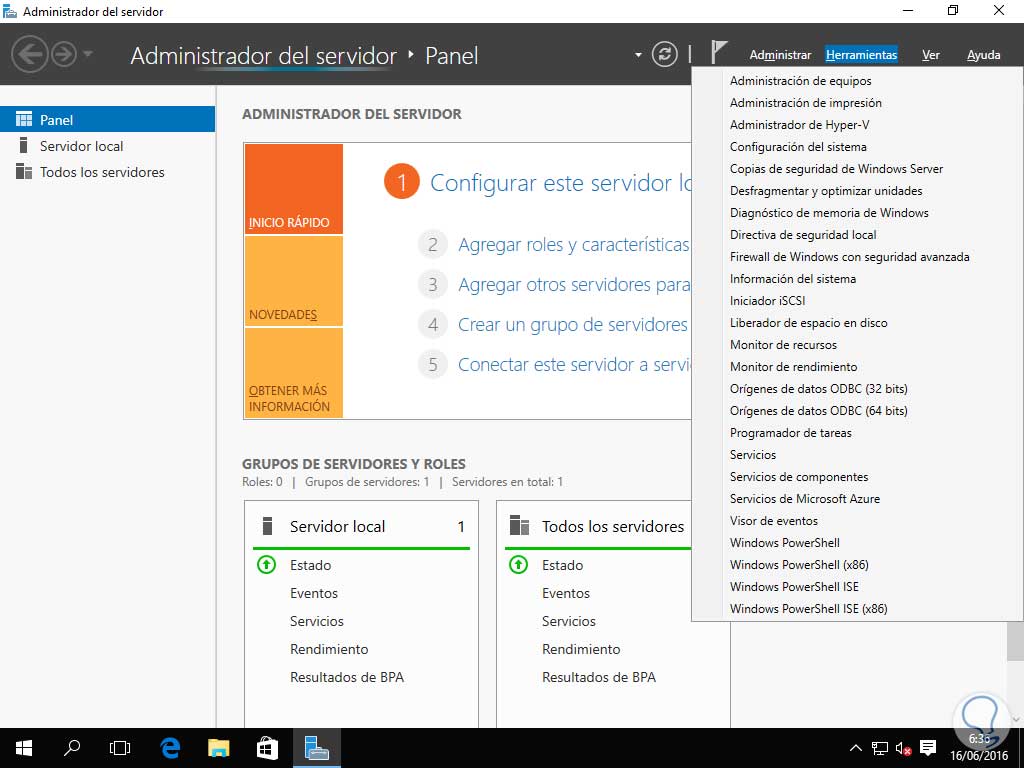Click Estado in Servidor local tile
The image size is (1024, 768).
(x=310, y=565)
